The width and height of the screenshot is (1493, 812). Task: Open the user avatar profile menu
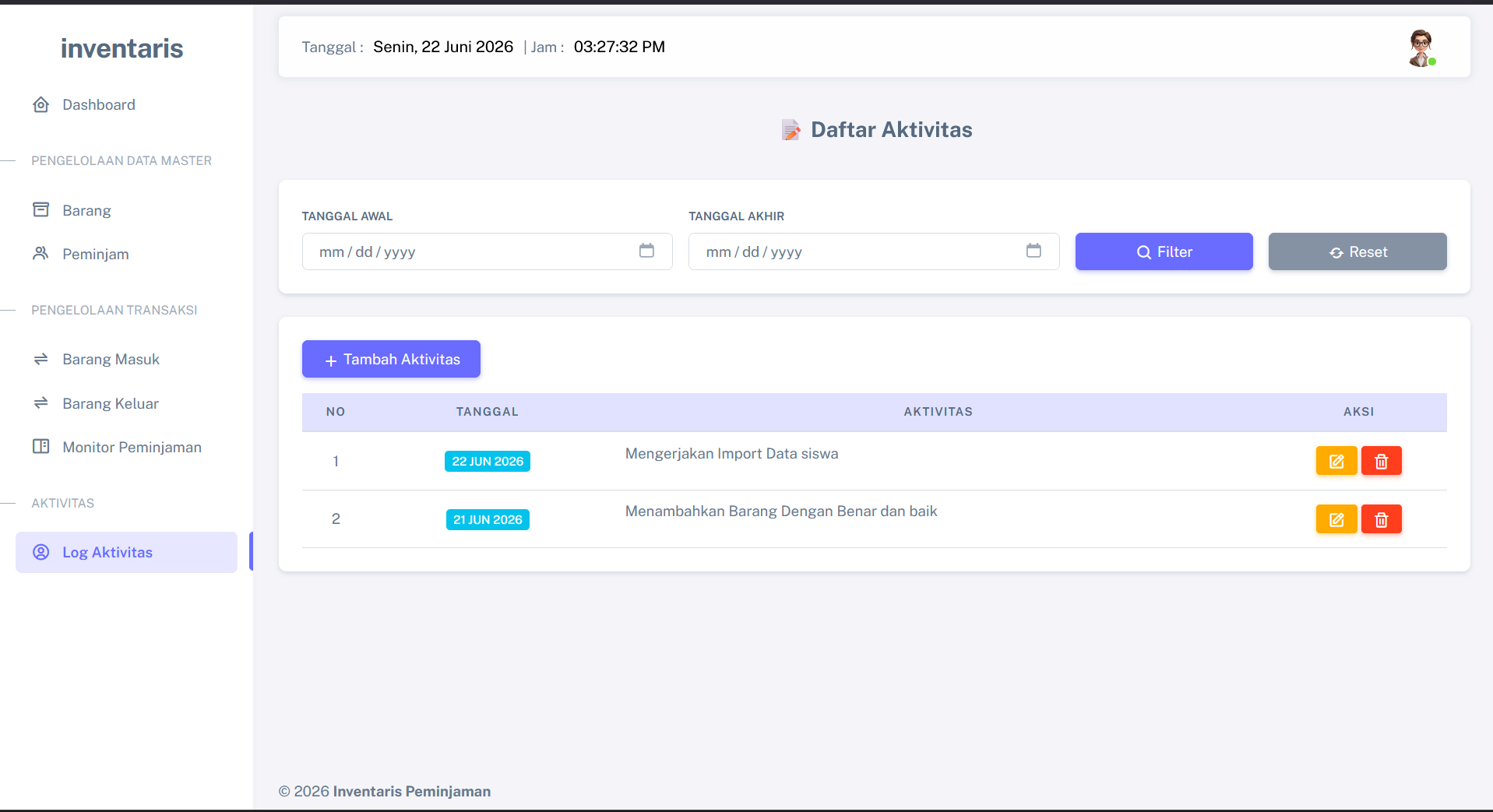click(x=1422, y=47)
